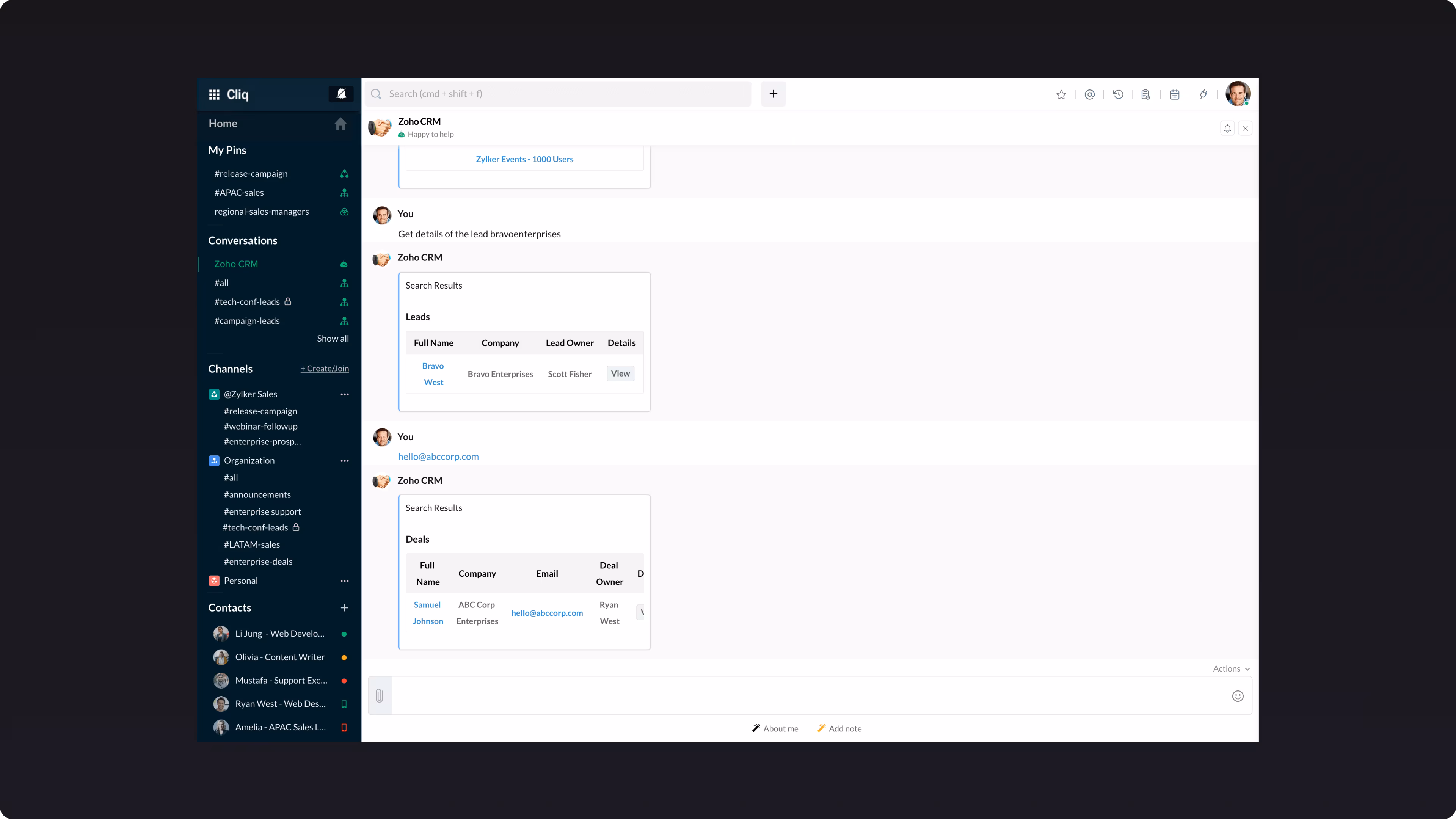The width and height of the screenshot is (1456, 819).
Task: Click the user profile avatar at top right
Action: tap(1237, 93)
